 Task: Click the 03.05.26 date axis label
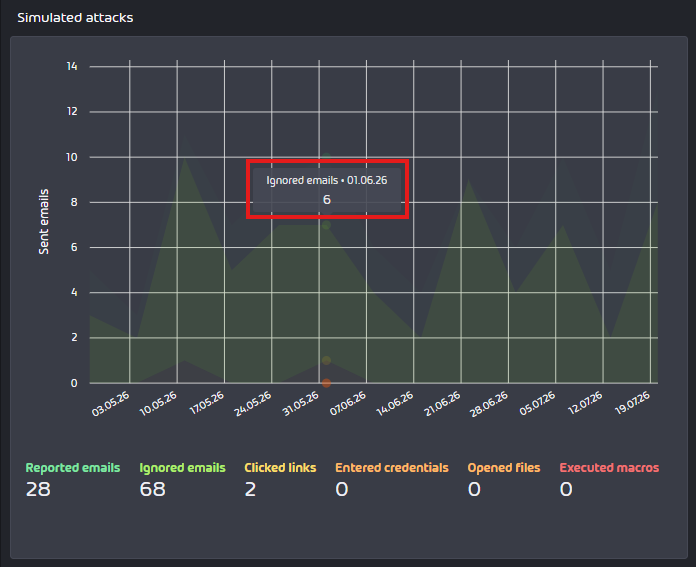point(111,404)
